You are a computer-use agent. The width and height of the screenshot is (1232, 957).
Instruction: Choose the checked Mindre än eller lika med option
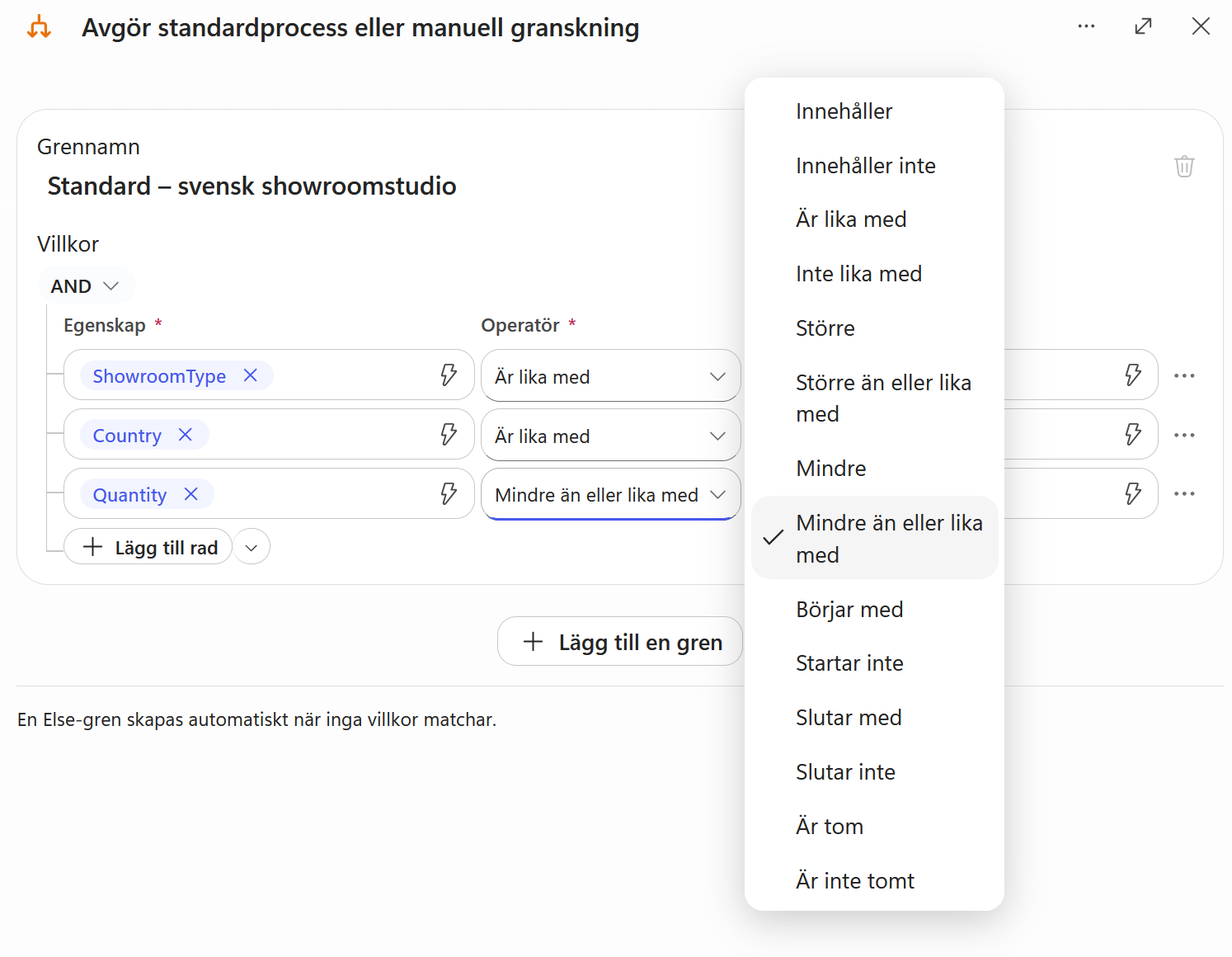[874, 538]
